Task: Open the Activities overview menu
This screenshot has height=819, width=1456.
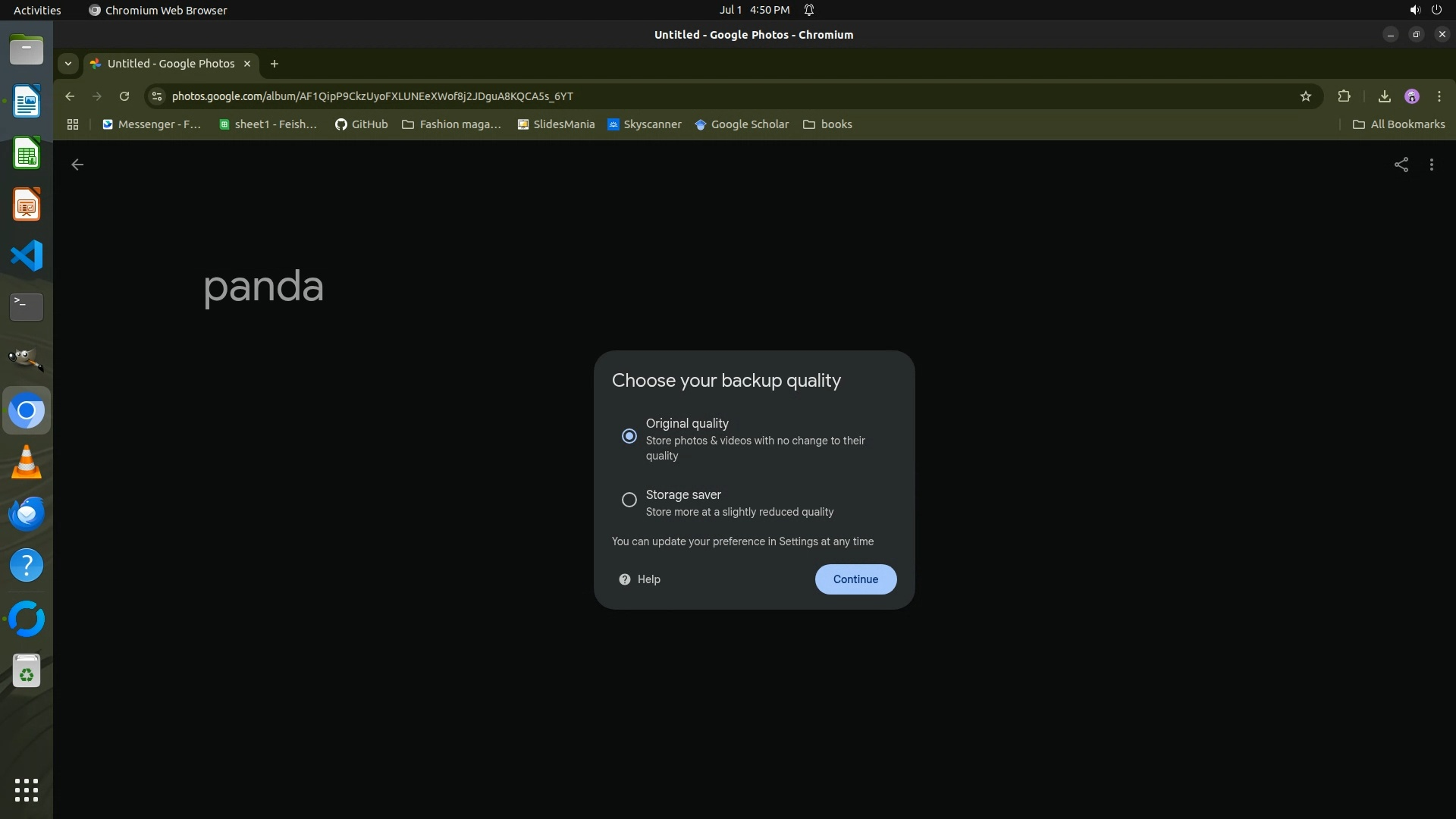Action: pos(37,10)
